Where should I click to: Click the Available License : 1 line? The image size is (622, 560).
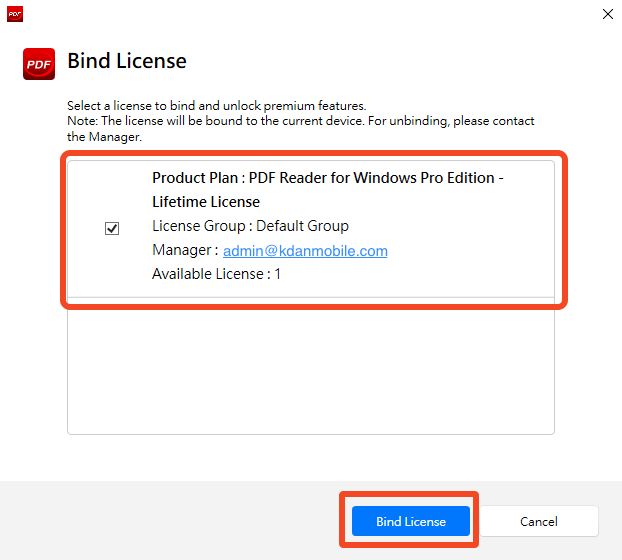click(216, 274)
